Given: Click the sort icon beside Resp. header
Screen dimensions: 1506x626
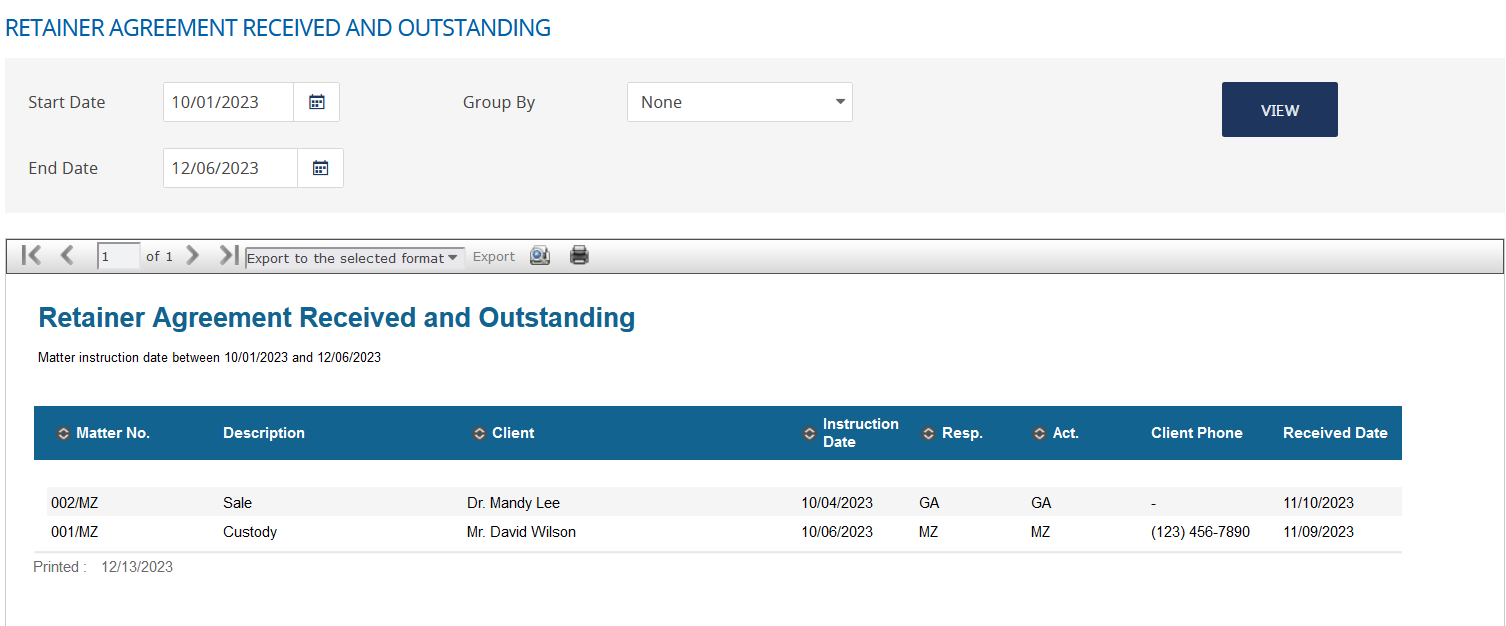Looking at the screenshot, I should point(927,433).
